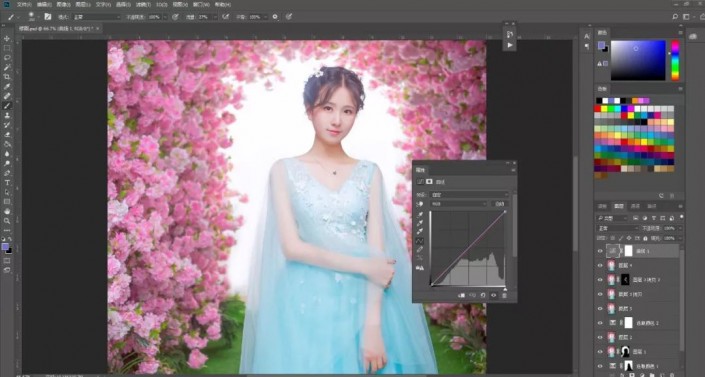Hide the 图层 3 拷贝 2 layer
Screen dimensions: 705x377
[600, 280]
